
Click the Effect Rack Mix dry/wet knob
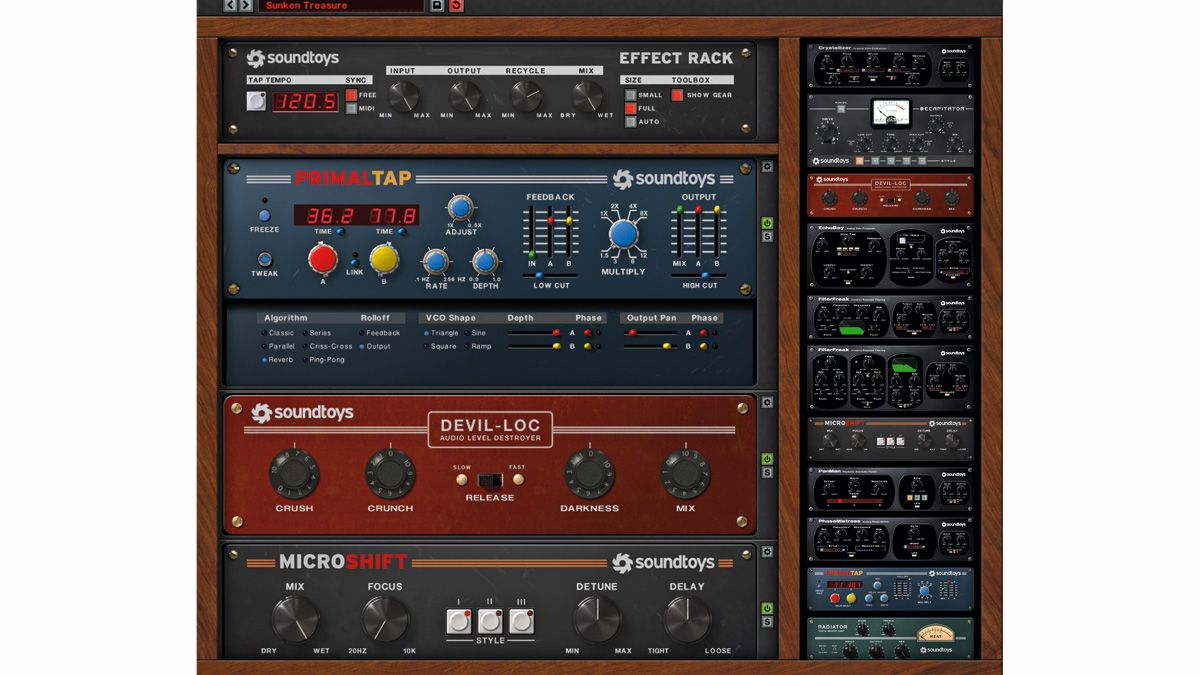[x=587, y=95]
